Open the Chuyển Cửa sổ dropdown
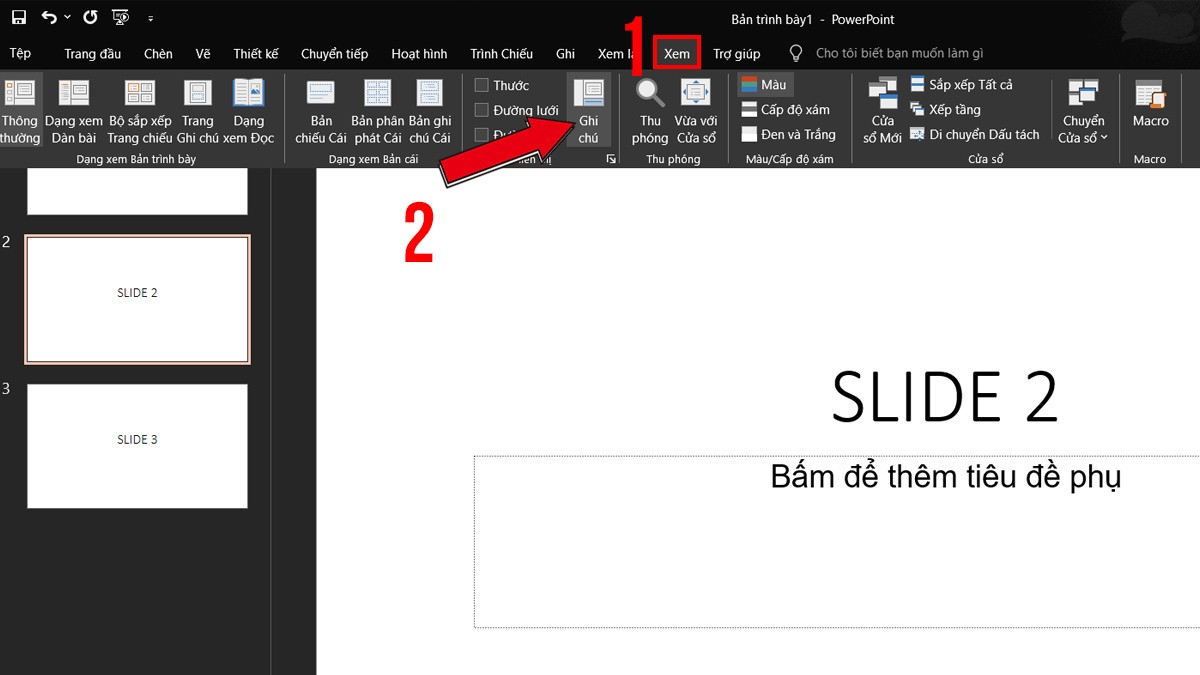The height and width of the screenshot is (675, 1200). (1084, 112)
